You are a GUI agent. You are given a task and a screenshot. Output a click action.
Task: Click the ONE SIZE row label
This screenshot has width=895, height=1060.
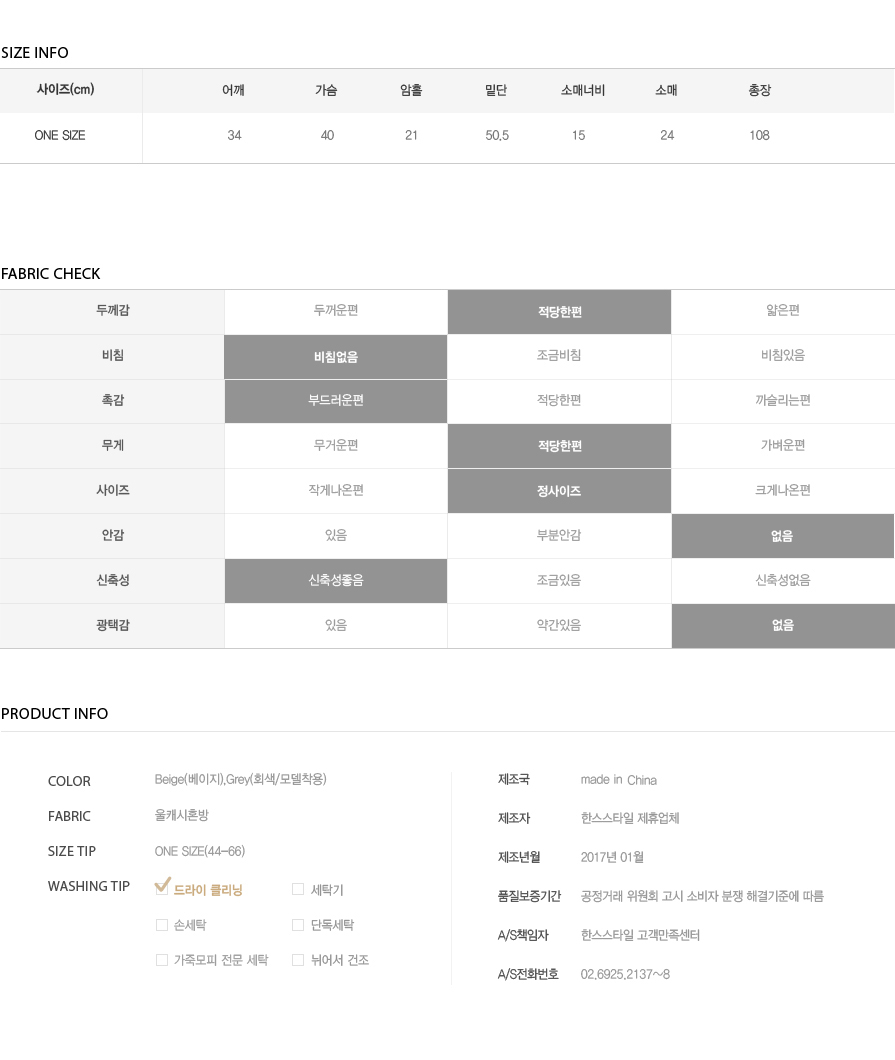click(x=59, y=135)
